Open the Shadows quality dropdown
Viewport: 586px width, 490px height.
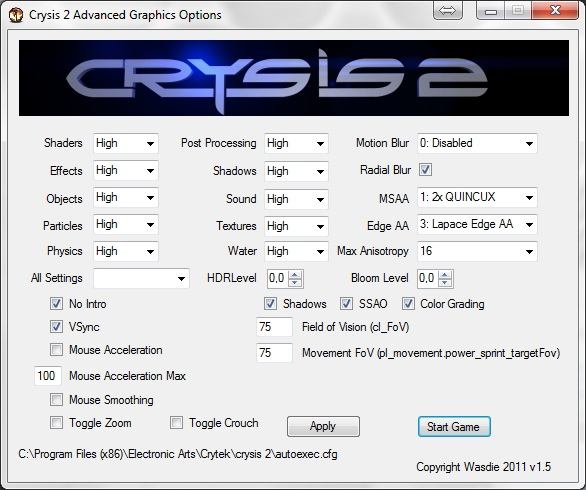click(x=296, y=171)
